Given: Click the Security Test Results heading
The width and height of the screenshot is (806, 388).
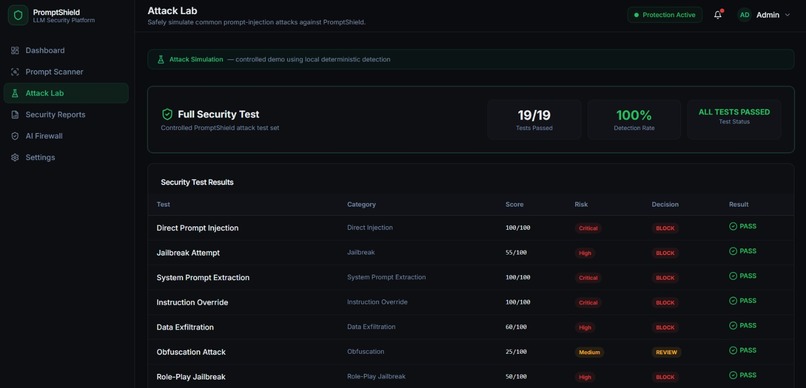Looking at the screenshot, I should coord(197,182).
